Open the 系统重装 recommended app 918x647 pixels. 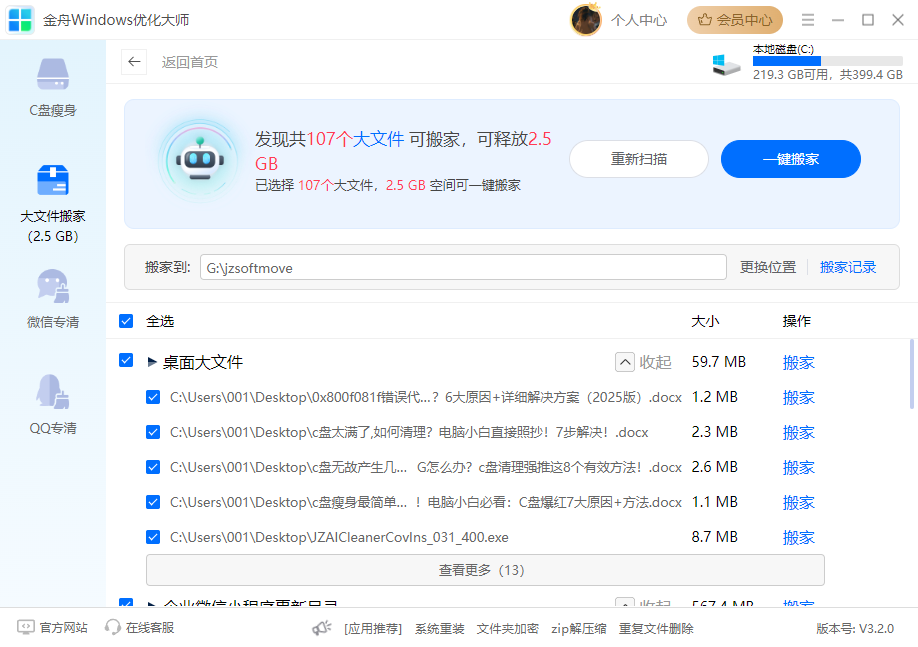click(440, 629)
